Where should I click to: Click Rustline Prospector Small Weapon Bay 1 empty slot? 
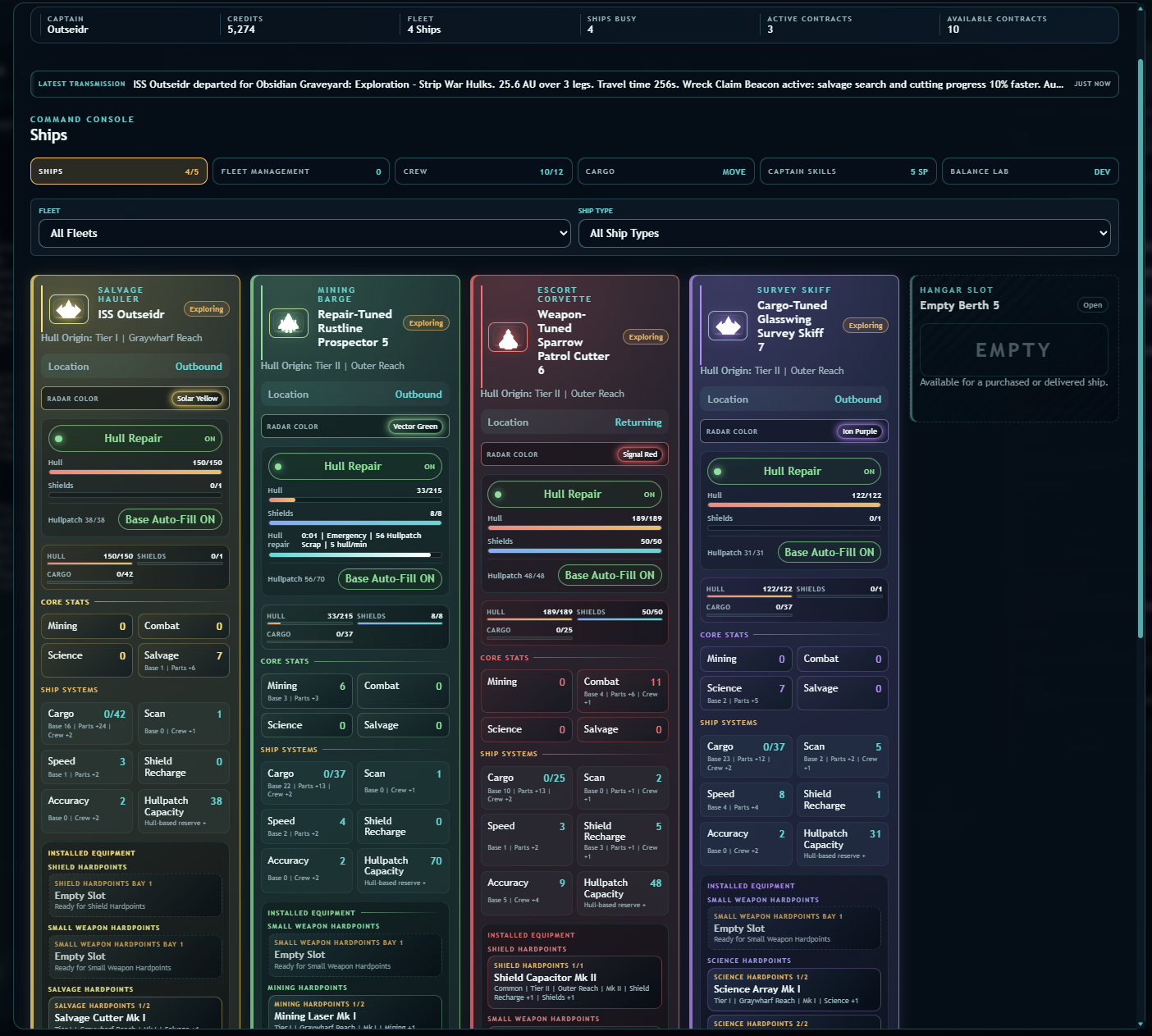[x=355, y=955]
